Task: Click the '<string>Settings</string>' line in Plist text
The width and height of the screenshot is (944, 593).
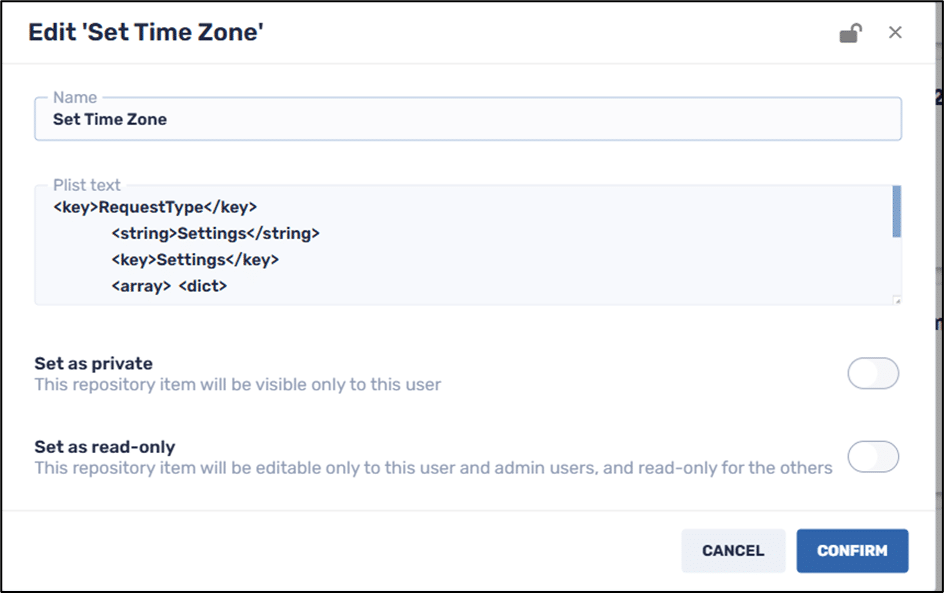Action: click(215, 234)
